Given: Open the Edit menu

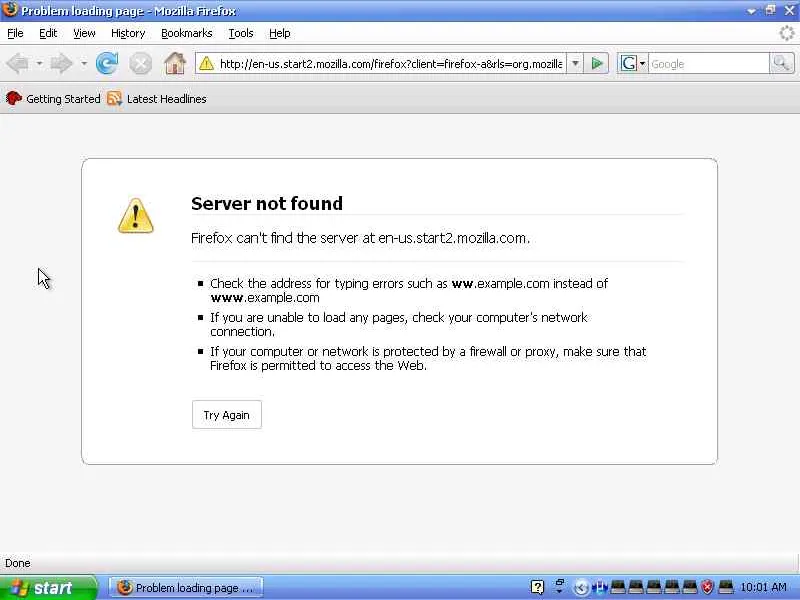Looking at the screenshot, I should coord(48,33).
